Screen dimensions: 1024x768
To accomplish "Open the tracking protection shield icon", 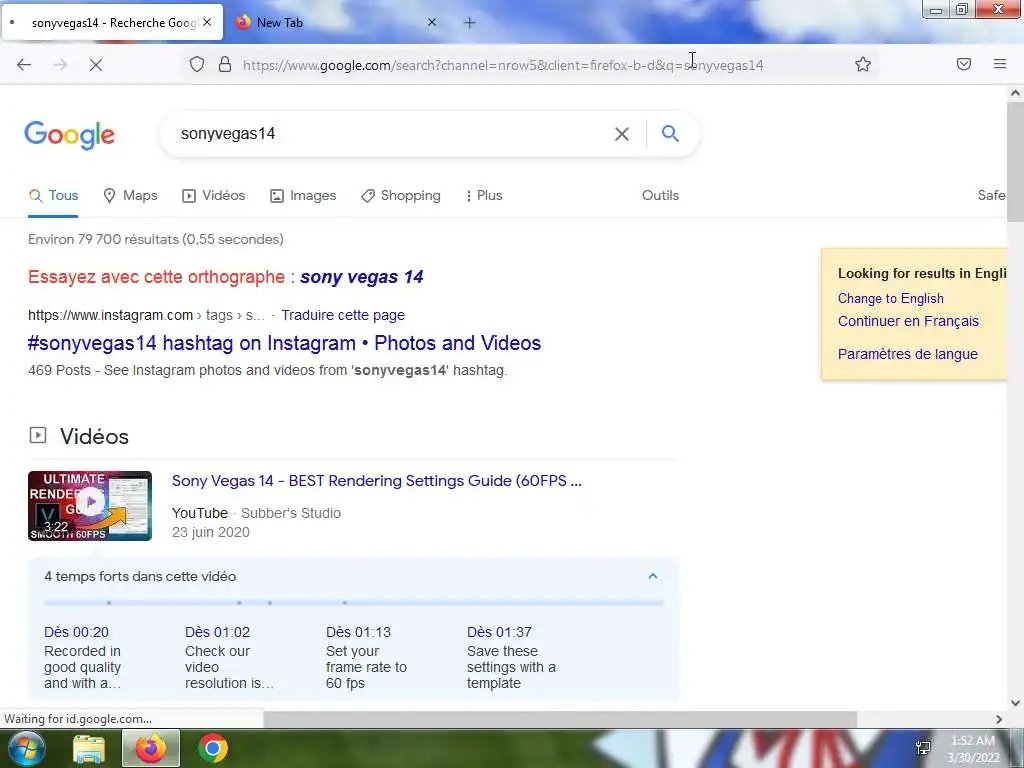I will 197,64.
